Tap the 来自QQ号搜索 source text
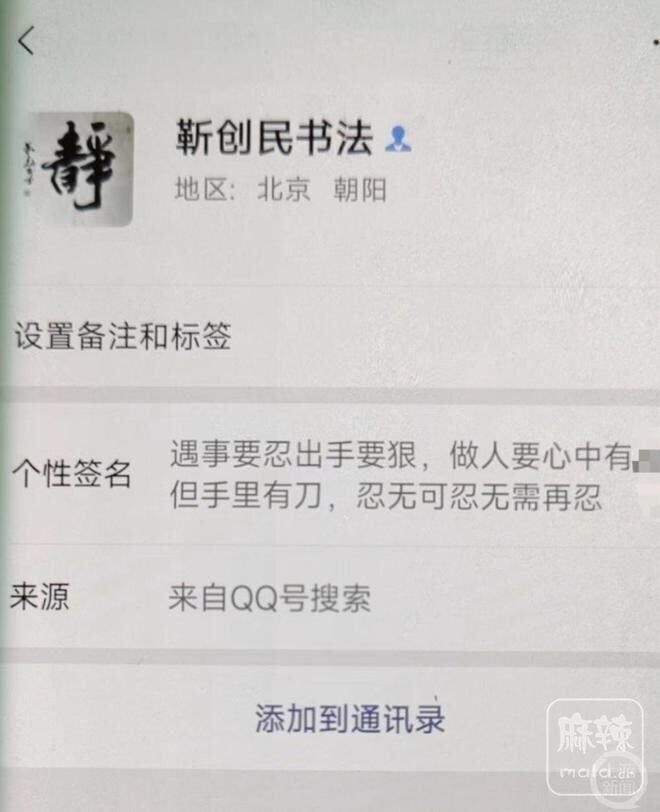The image size is (660, 812). tap(269, 598)
